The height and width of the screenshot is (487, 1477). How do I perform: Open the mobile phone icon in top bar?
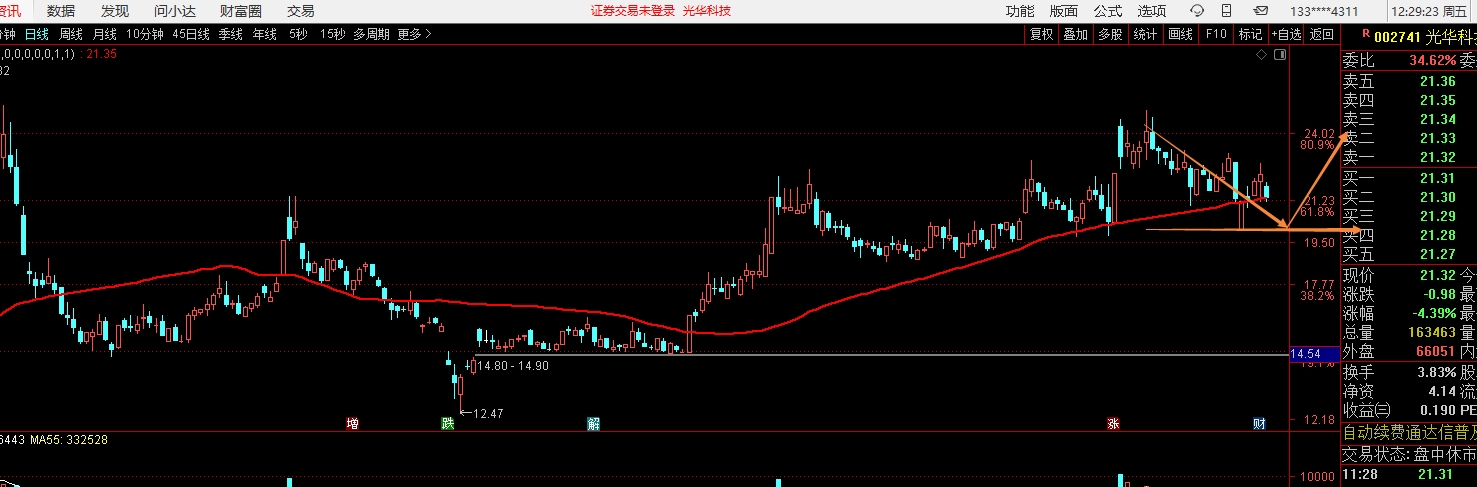(1229, 11)
